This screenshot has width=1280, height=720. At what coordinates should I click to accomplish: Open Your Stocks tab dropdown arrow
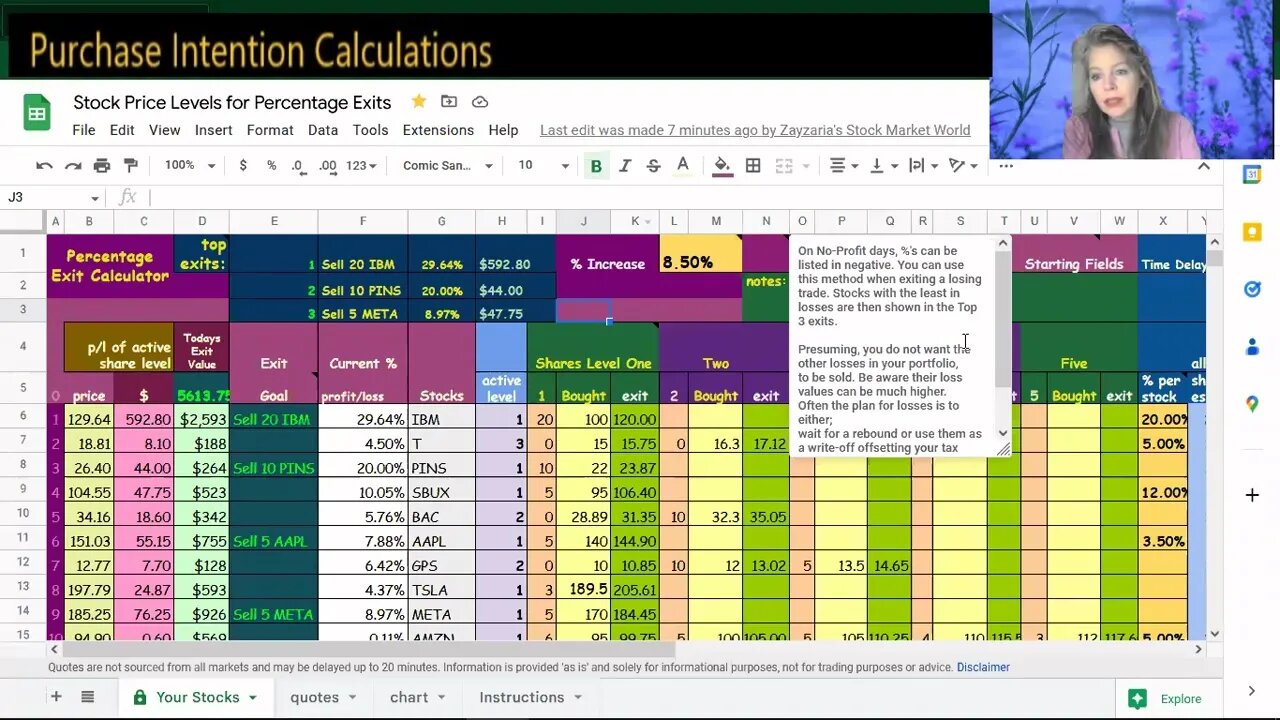253,698
